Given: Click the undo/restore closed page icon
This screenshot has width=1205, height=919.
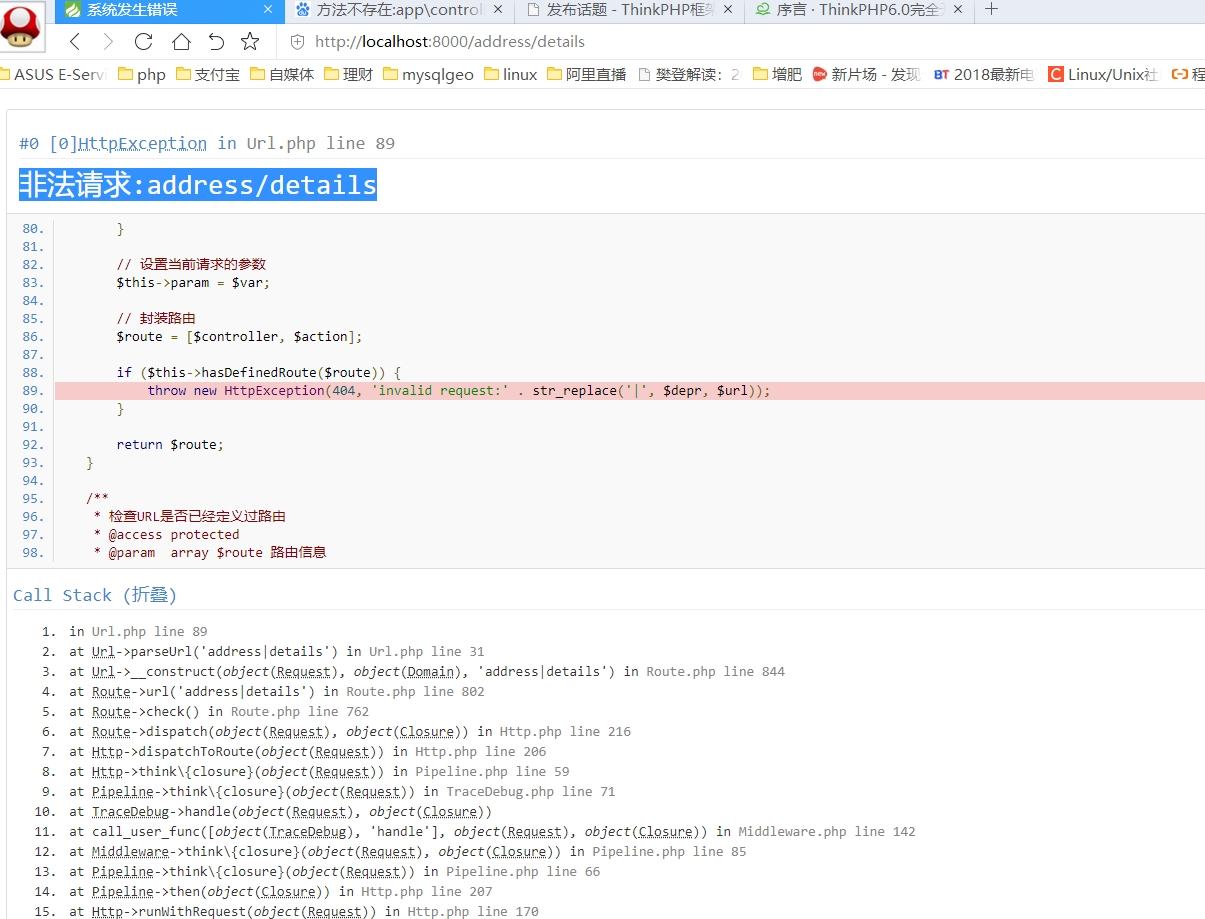Looking at the screenshot, I should (216, 42).
